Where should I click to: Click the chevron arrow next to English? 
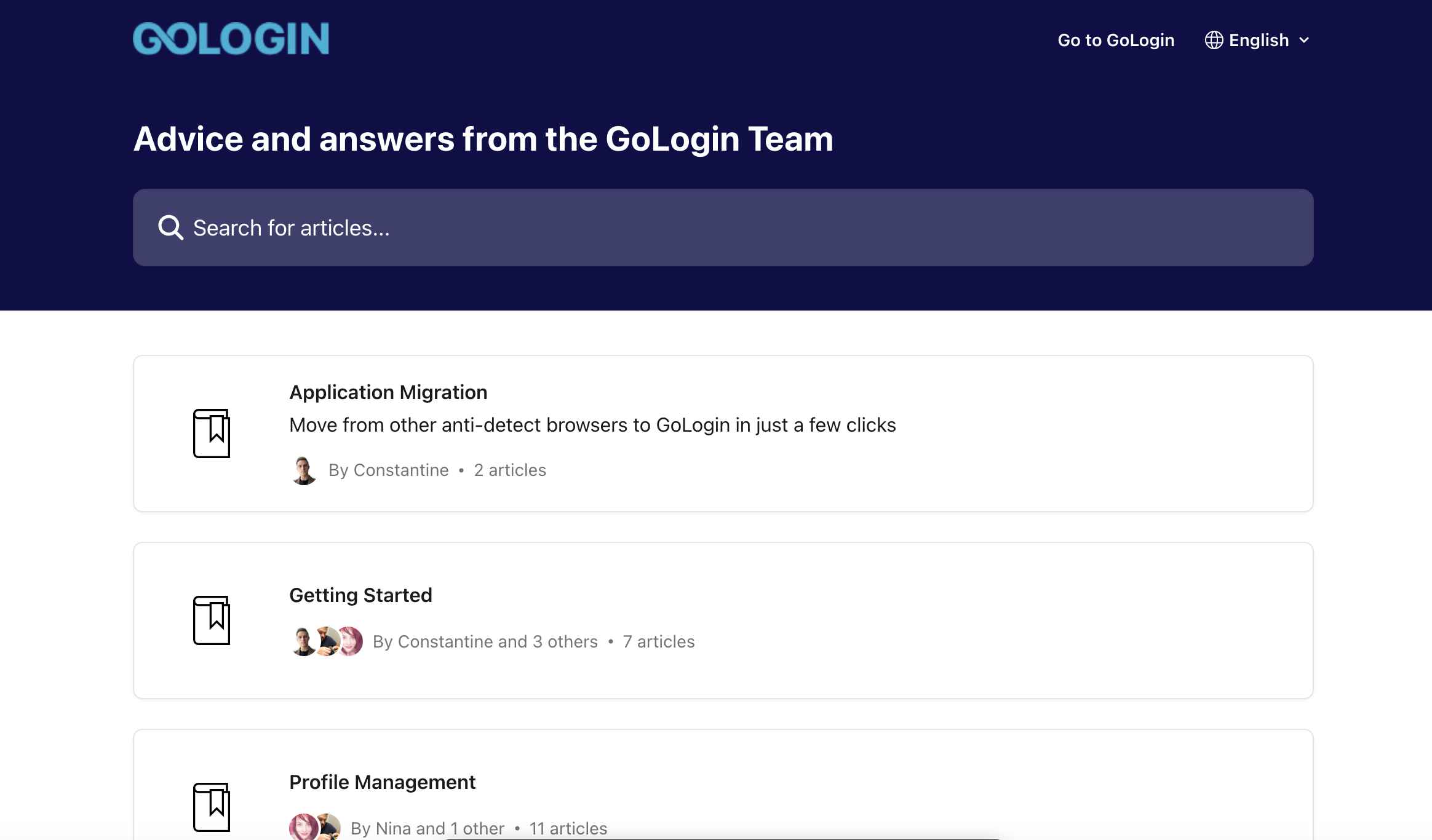pyautogui.click(x=1304, y=41)
